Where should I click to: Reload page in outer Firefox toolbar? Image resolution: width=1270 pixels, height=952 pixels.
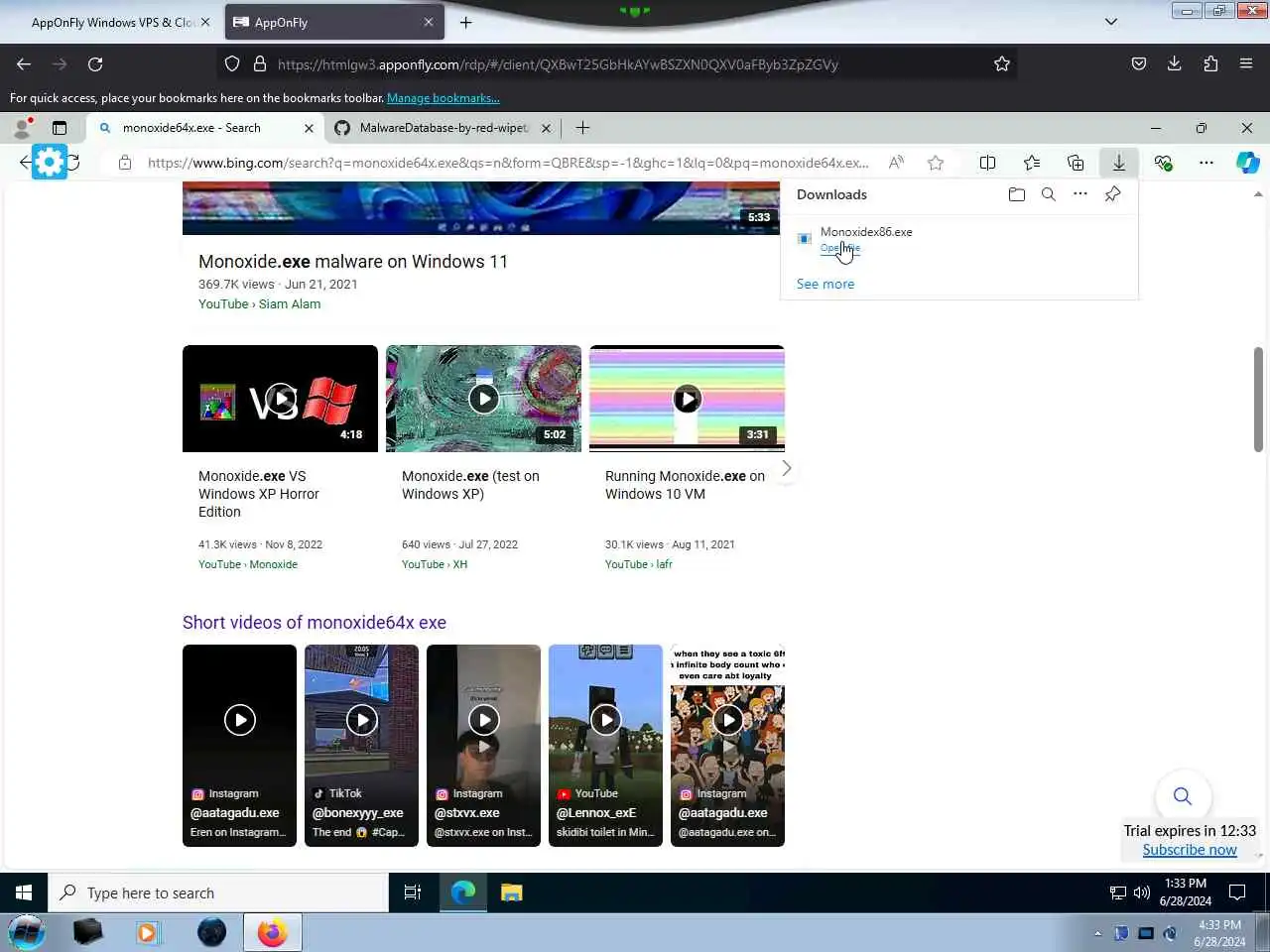click(95, 64)
